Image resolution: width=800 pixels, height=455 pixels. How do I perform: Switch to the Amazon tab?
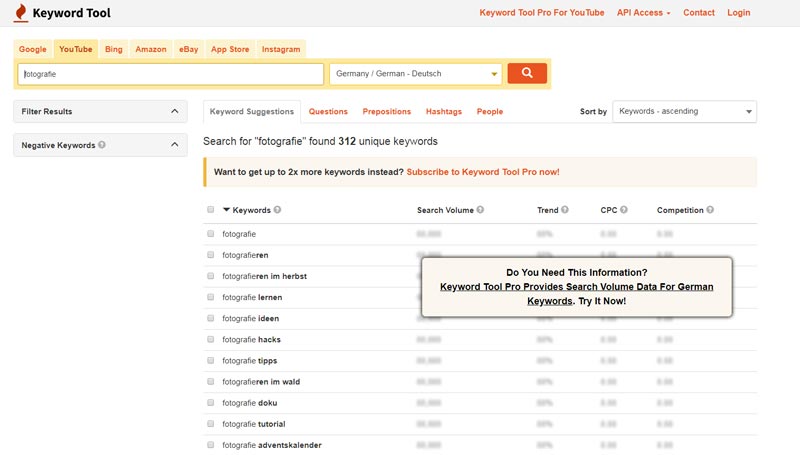tap(151, 49)
